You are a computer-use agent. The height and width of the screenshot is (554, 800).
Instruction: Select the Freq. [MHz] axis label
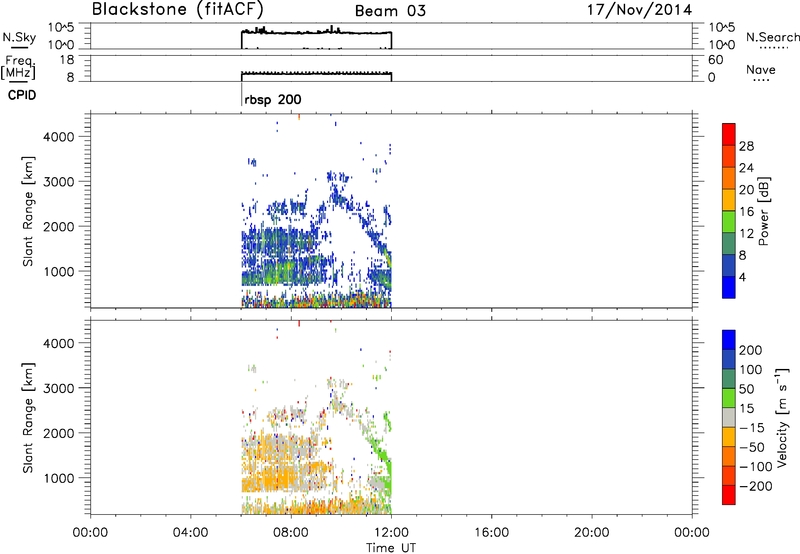18,68
